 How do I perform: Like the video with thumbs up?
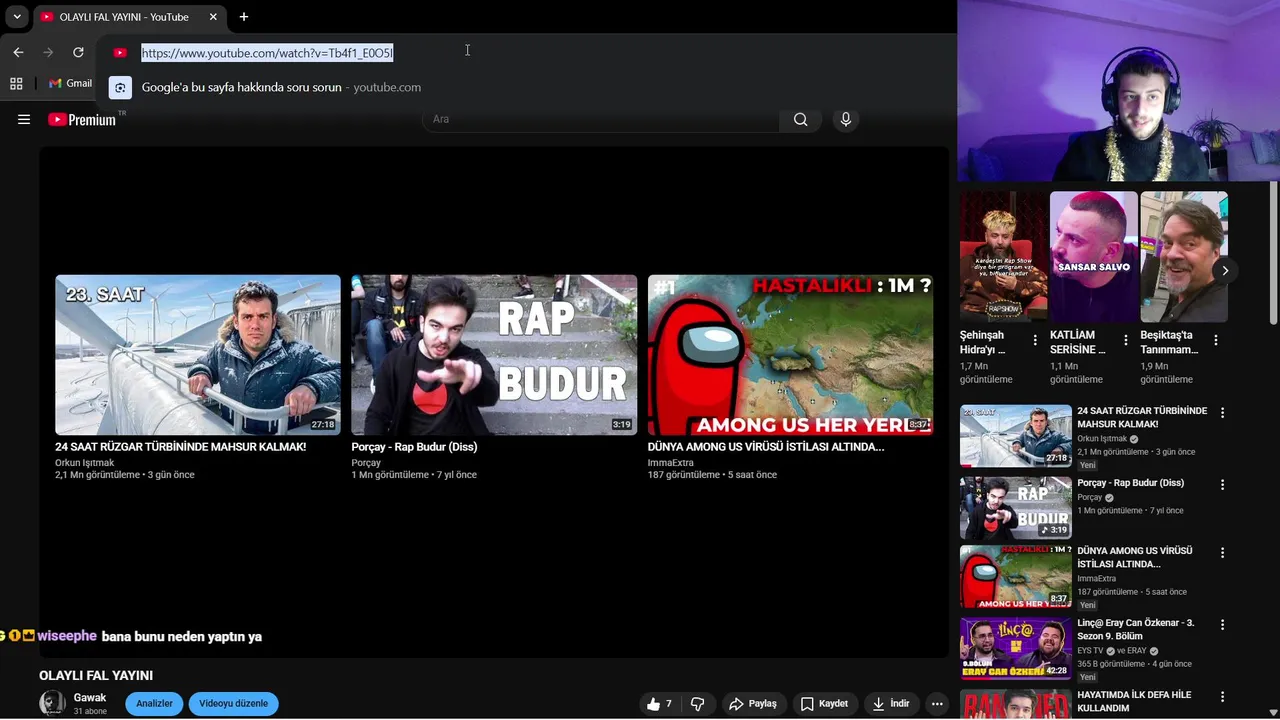(x=660, y=704)
